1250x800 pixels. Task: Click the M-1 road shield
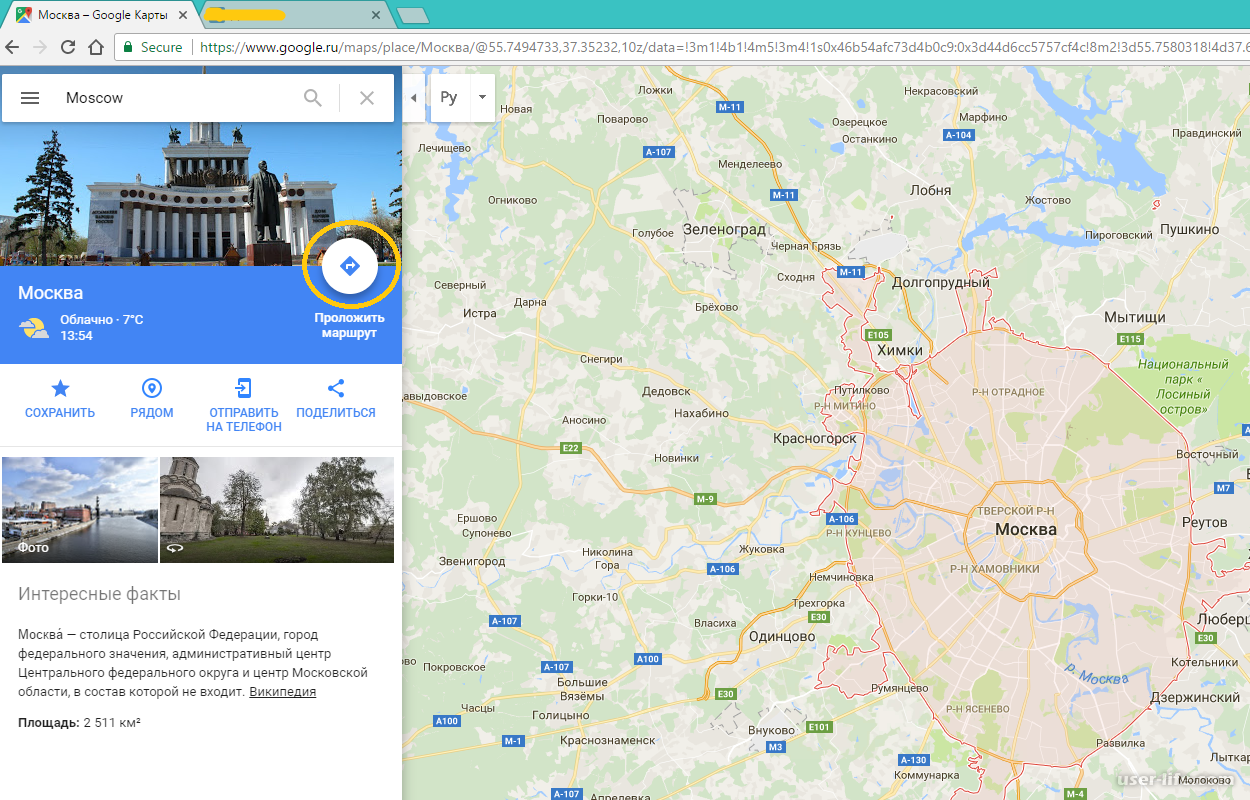point(514,741)
